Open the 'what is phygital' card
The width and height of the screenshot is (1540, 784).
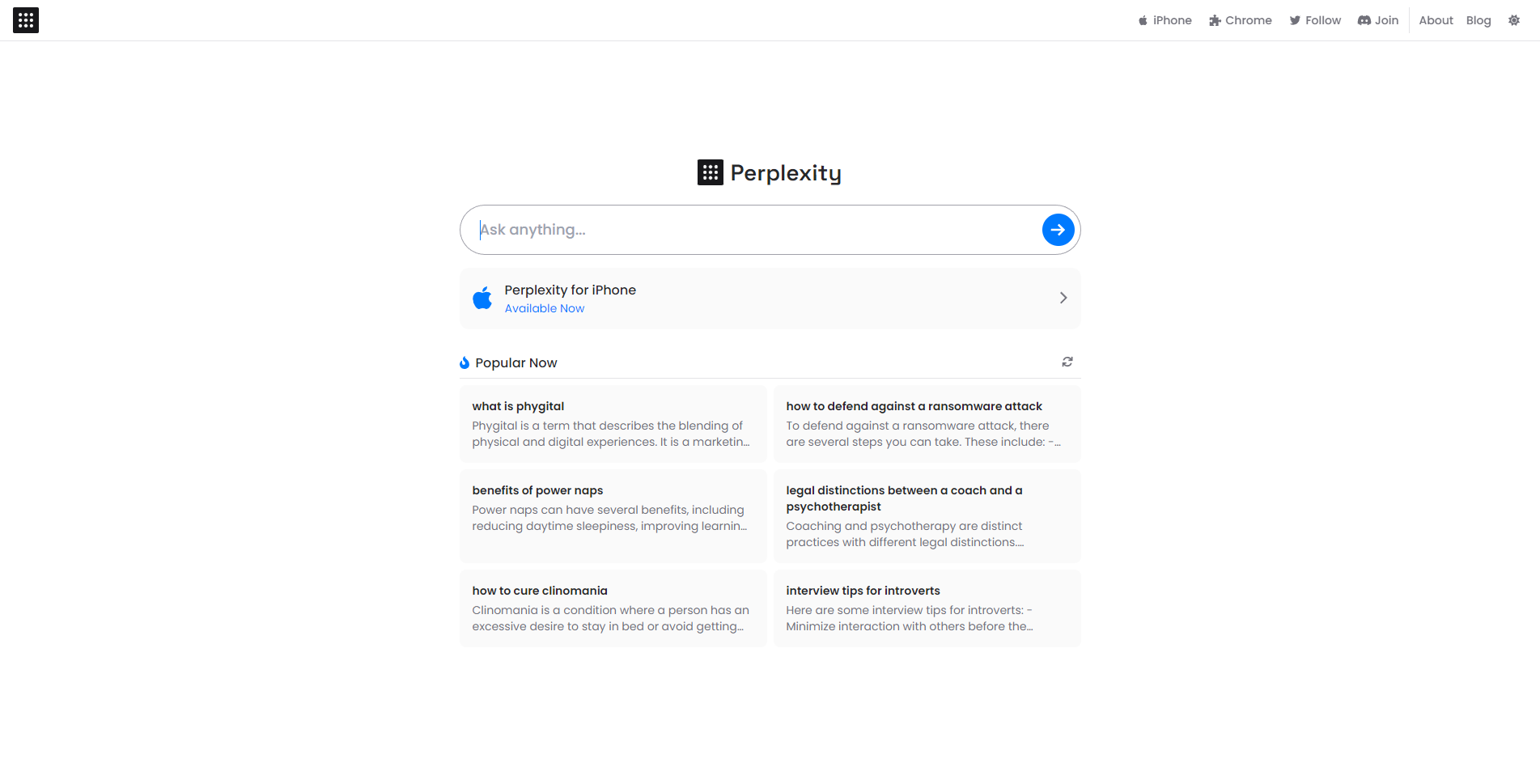point(613,424)
